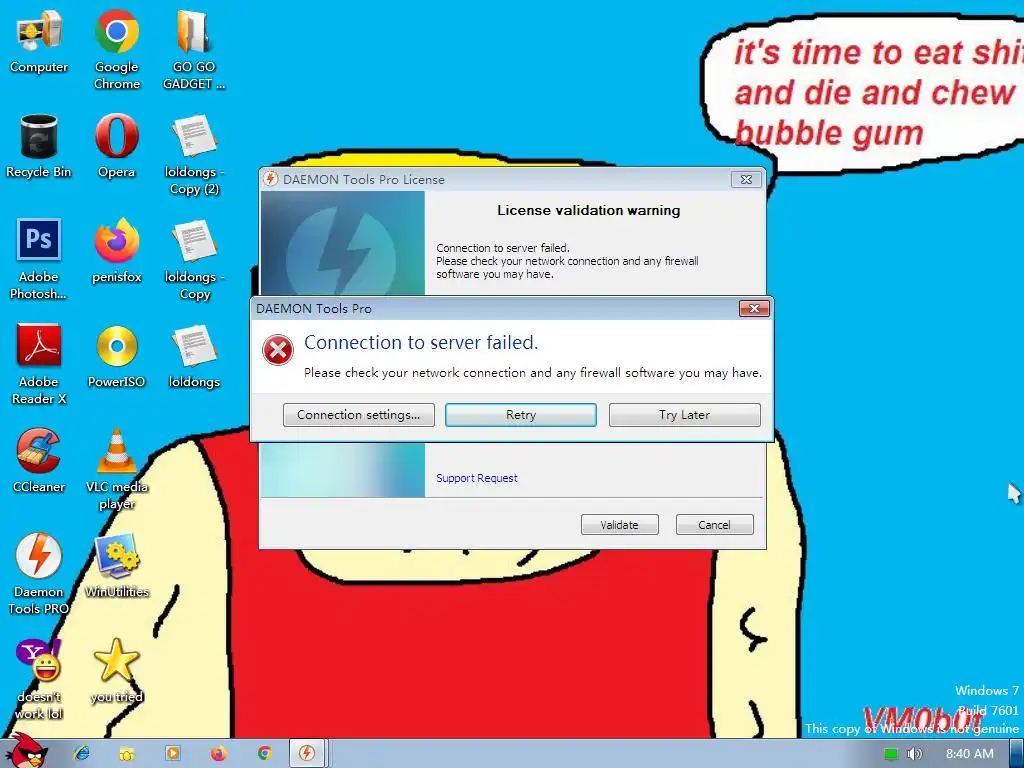The height and width of the screenshot is (768, 1024).
Task: Click the Show desktop strip beside the clock
Action: [x=1017, y=754]
